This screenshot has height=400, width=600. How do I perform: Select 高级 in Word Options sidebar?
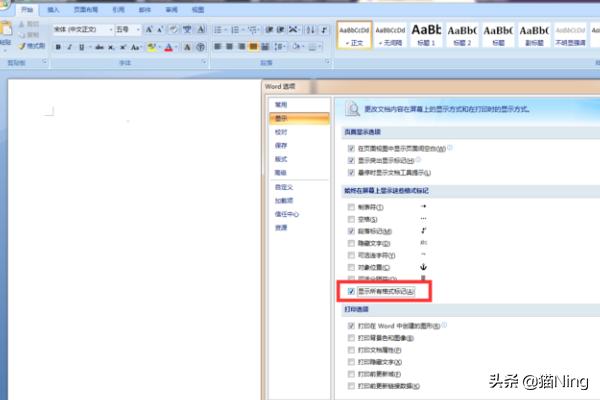[x=281, y=173]
